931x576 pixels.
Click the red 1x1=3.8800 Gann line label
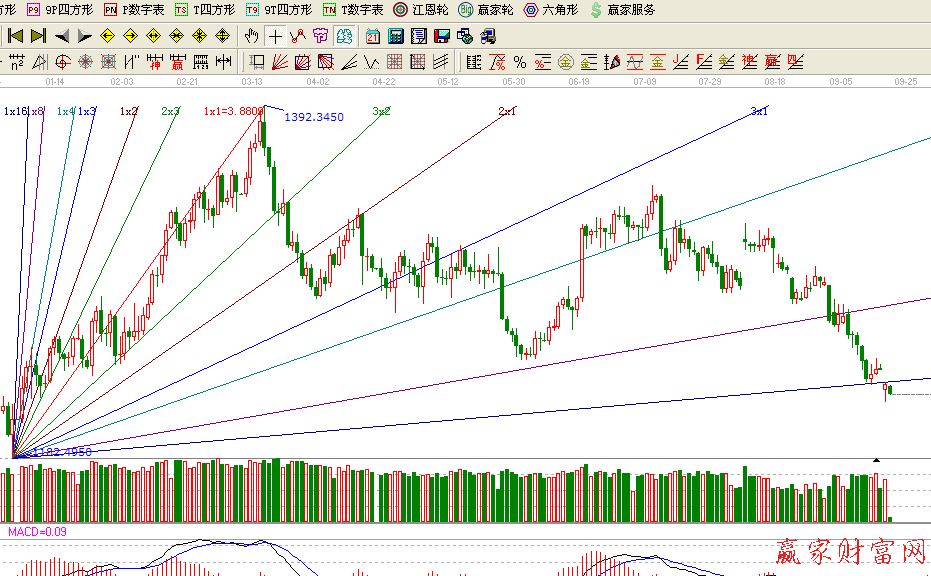coord(232,111)
